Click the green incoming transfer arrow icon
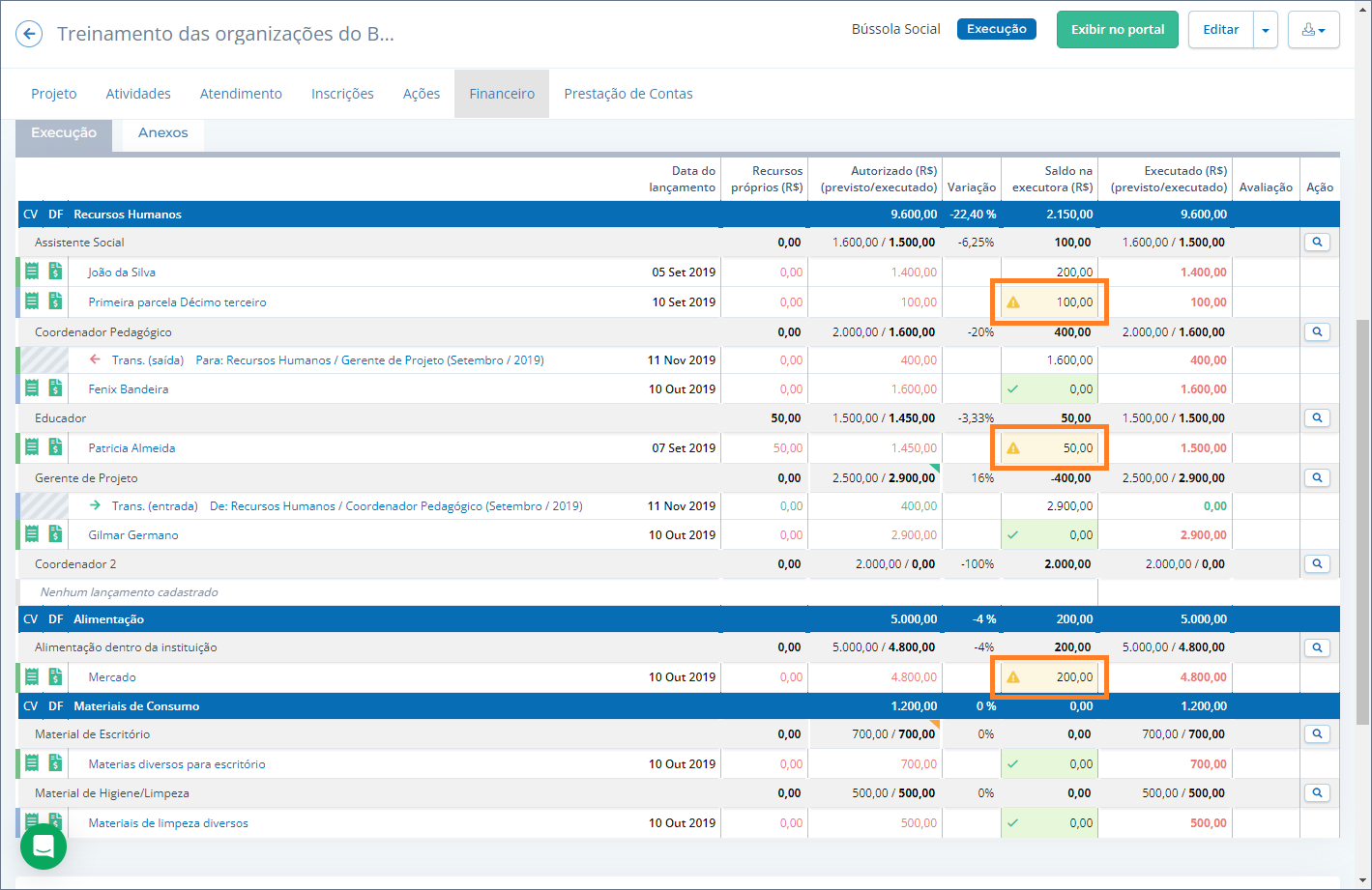 click(x=95, y=505)
